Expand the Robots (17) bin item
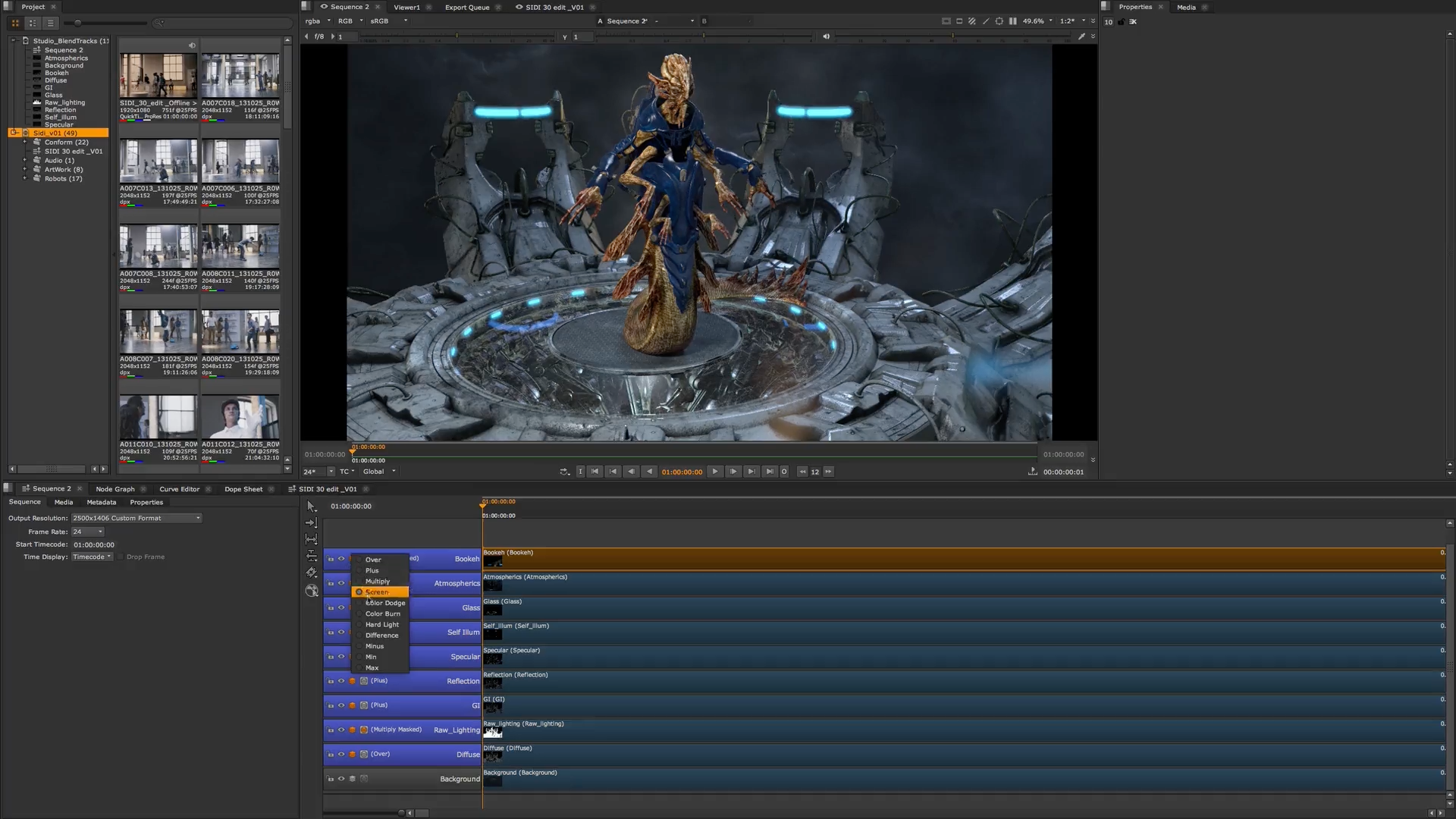The image size is (1456, 819). click(25, 178)
